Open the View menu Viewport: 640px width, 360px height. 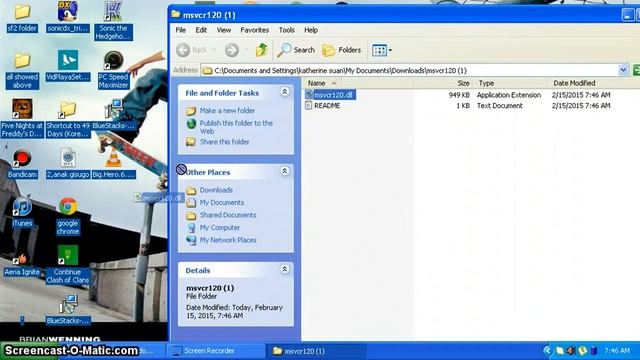tap(224, 30)
